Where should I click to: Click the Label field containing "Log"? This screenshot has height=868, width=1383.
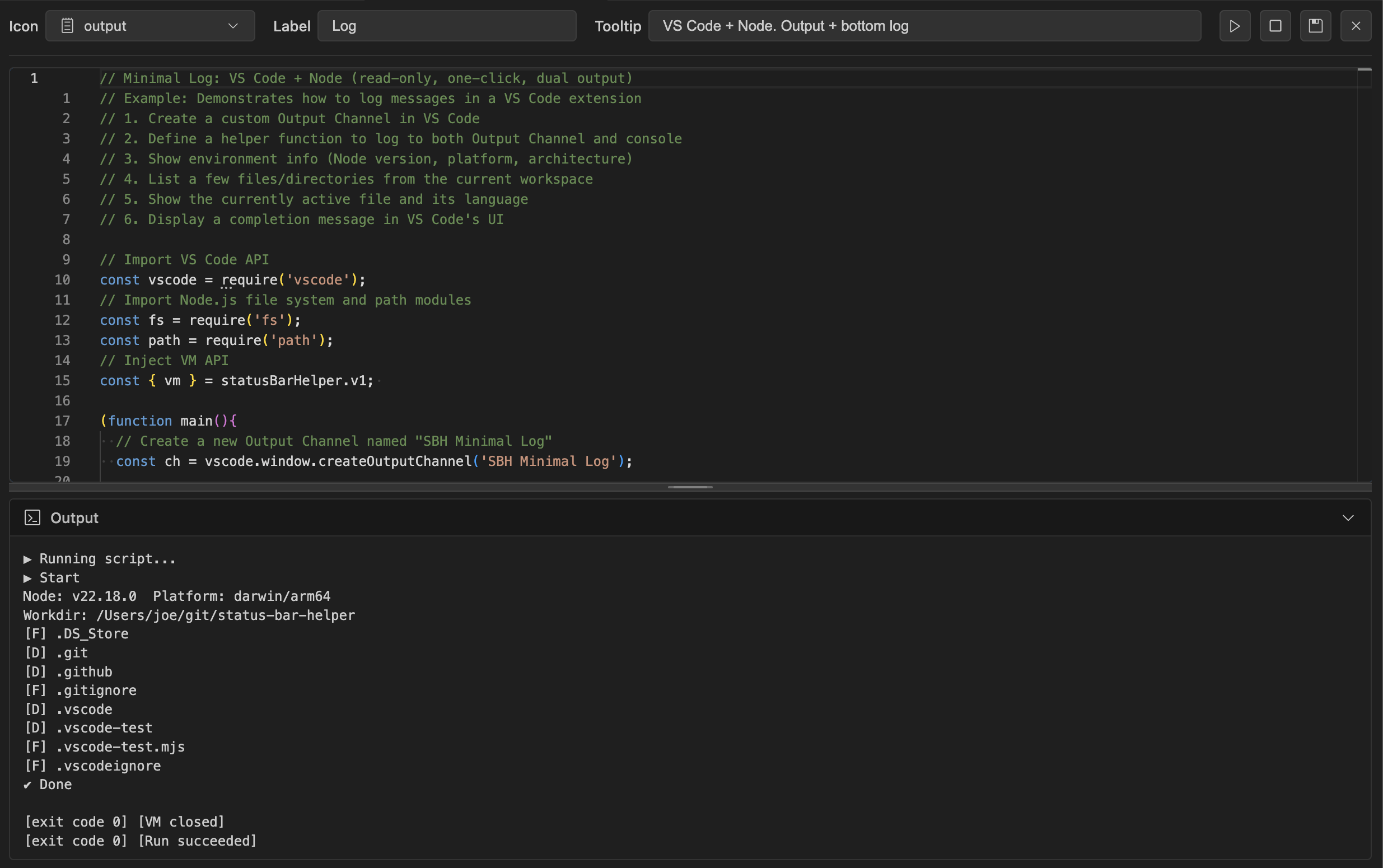coord(446,26)
